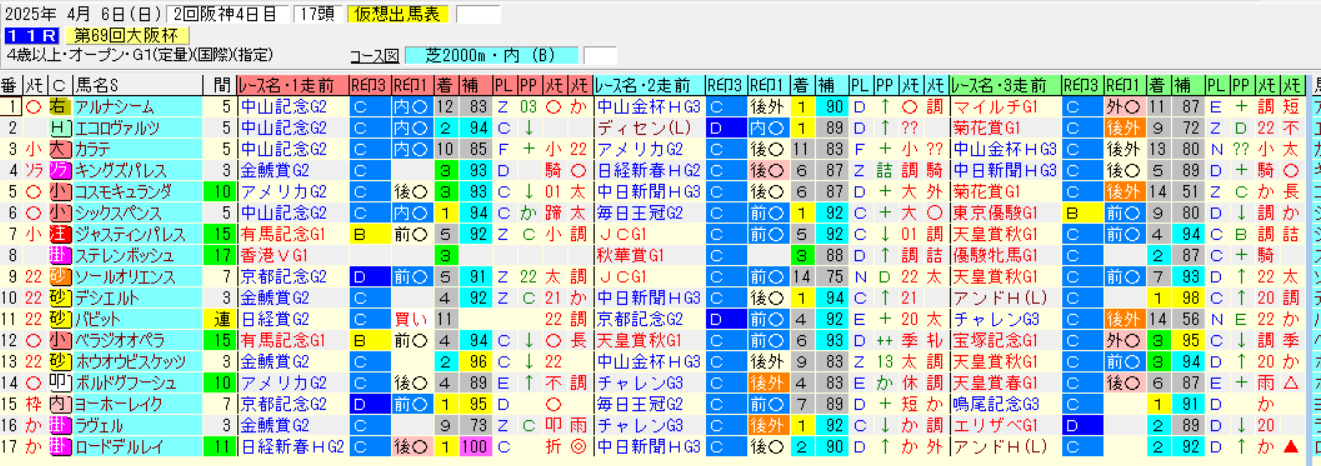Click the 右 class badge beside アルナシーム
Viewport: 1321px width, 466px height.
[59, 107]
